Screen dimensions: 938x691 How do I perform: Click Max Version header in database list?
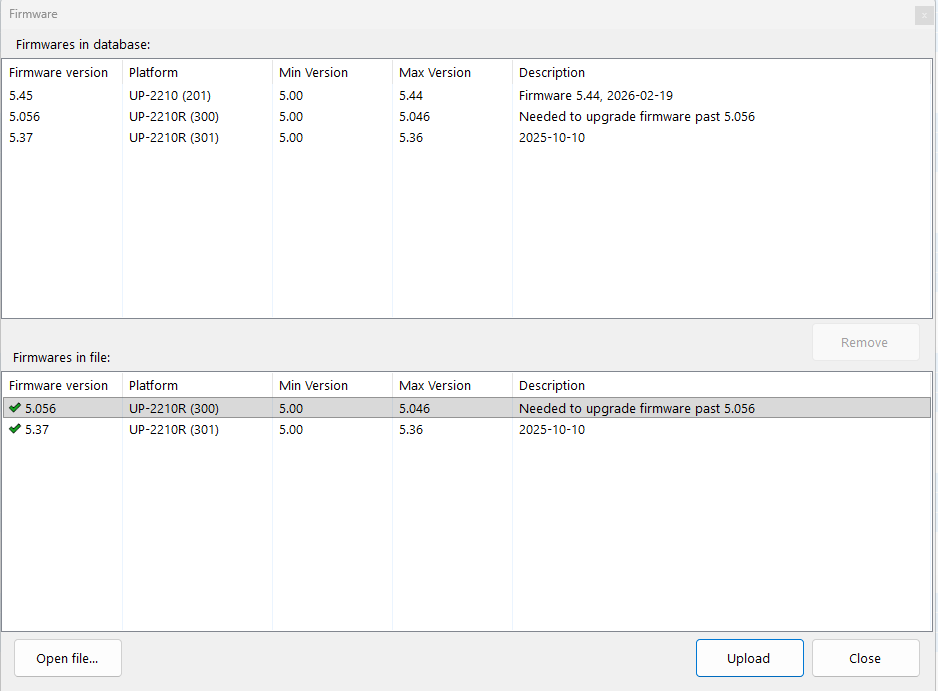pyautogui.click(x=435, y=72)
